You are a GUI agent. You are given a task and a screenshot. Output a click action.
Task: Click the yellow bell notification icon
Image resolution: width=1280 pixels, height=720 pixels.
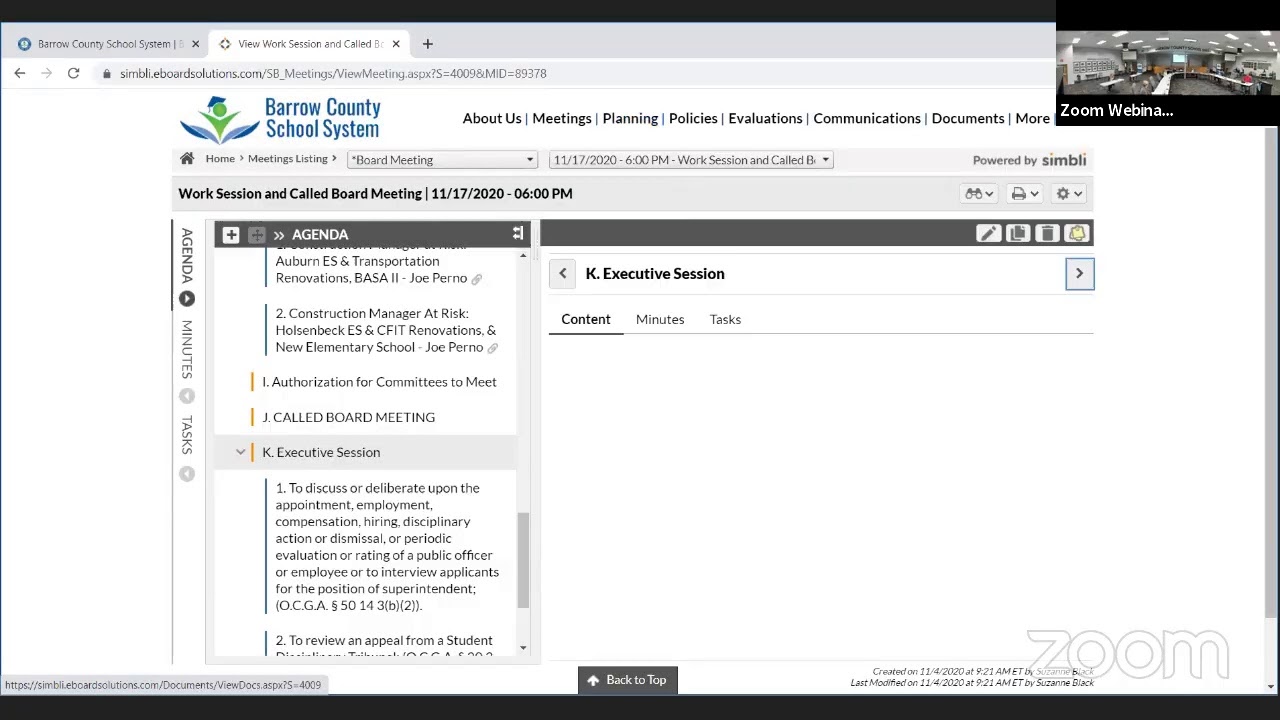pos(1077,233)
